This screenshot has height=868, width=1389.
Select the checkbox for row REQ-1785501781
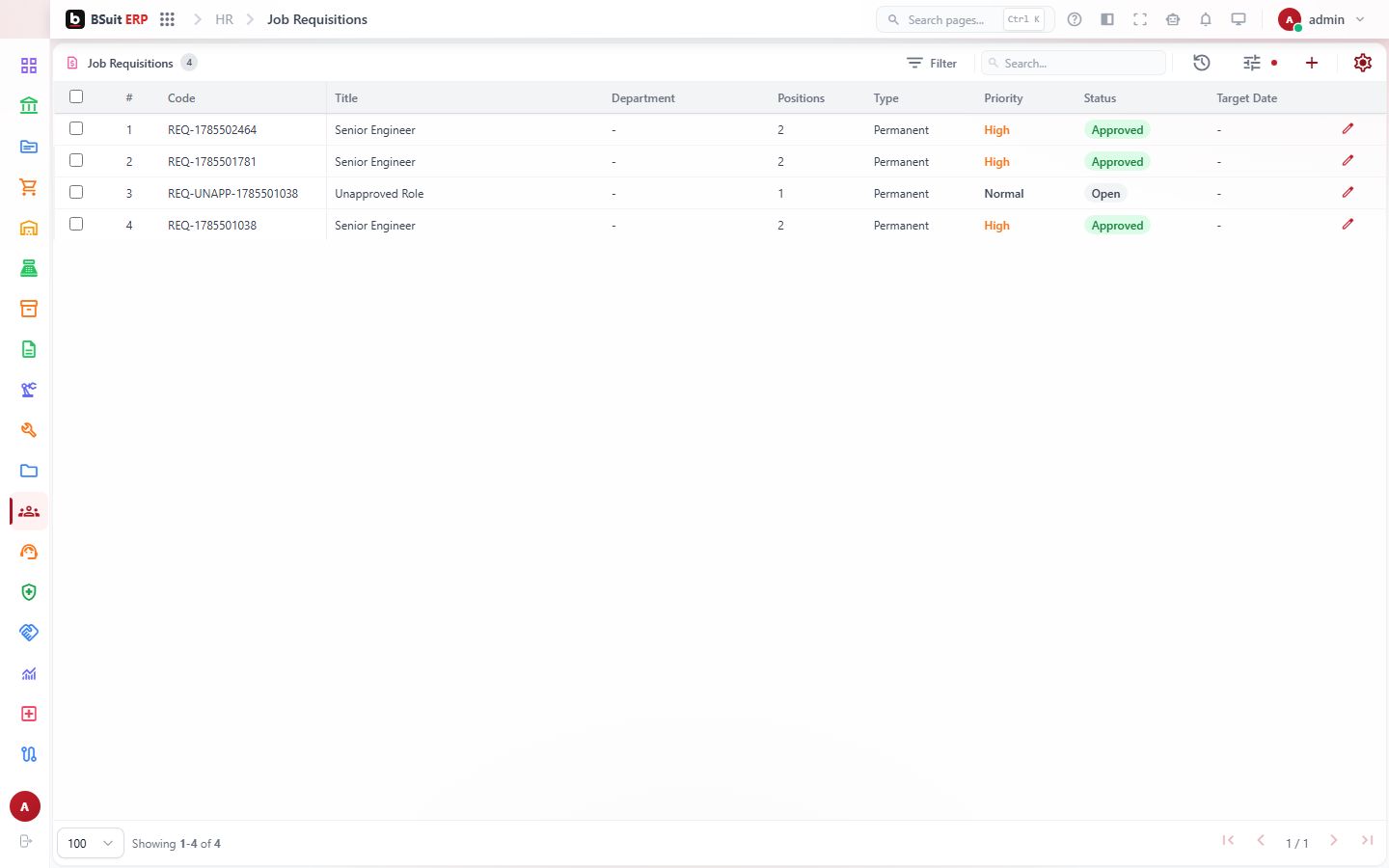tap(76, 160)
